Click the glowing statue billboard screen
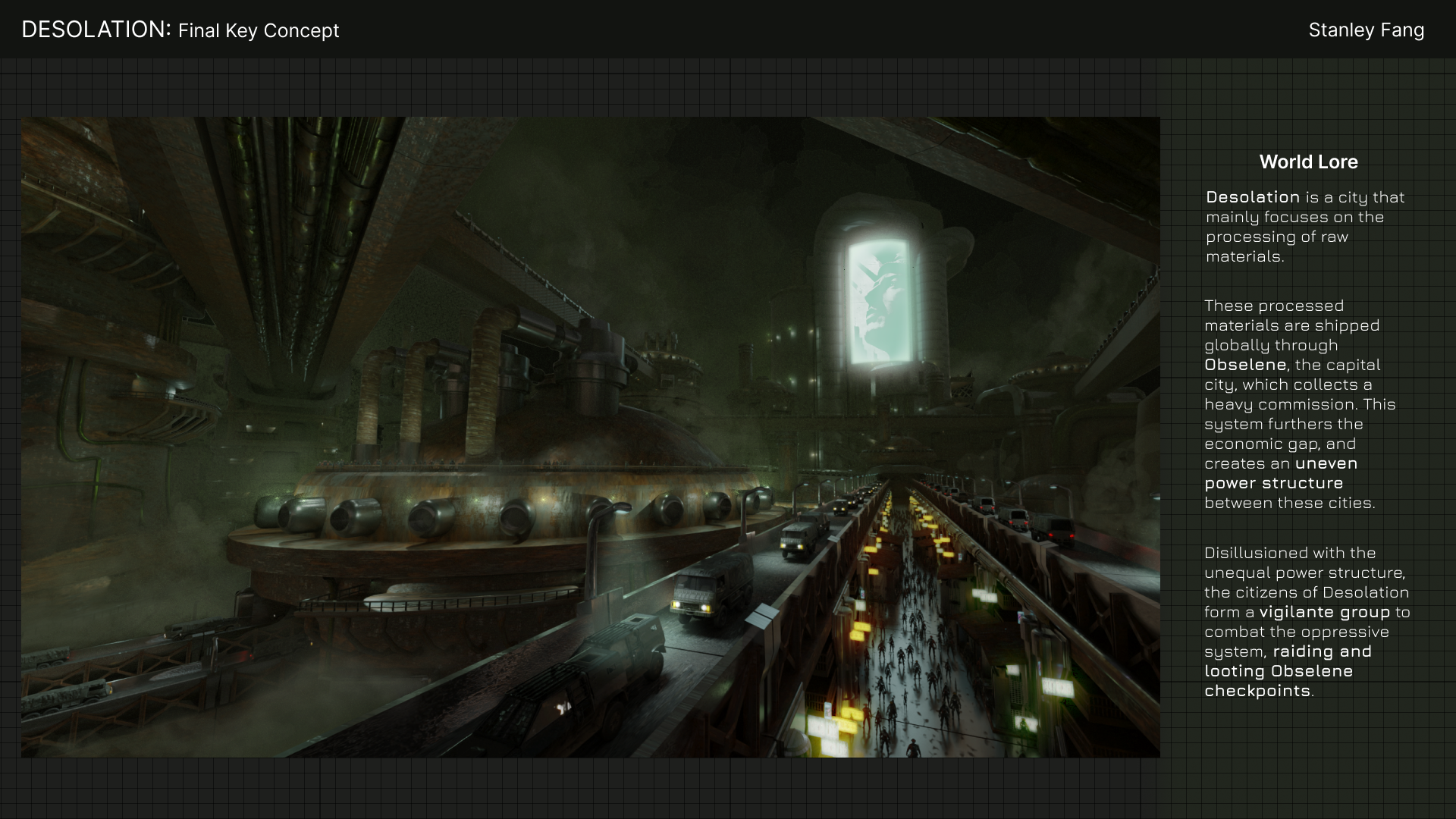The width and height of the screenshot is (1456, 819). point(878,303)
